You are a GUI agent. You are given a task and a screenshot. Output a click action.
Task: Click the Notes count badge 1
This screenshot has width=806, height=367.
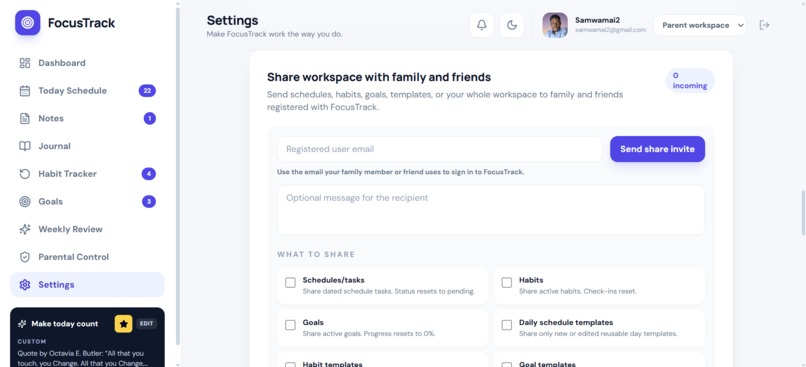click(x=150, y=119)
